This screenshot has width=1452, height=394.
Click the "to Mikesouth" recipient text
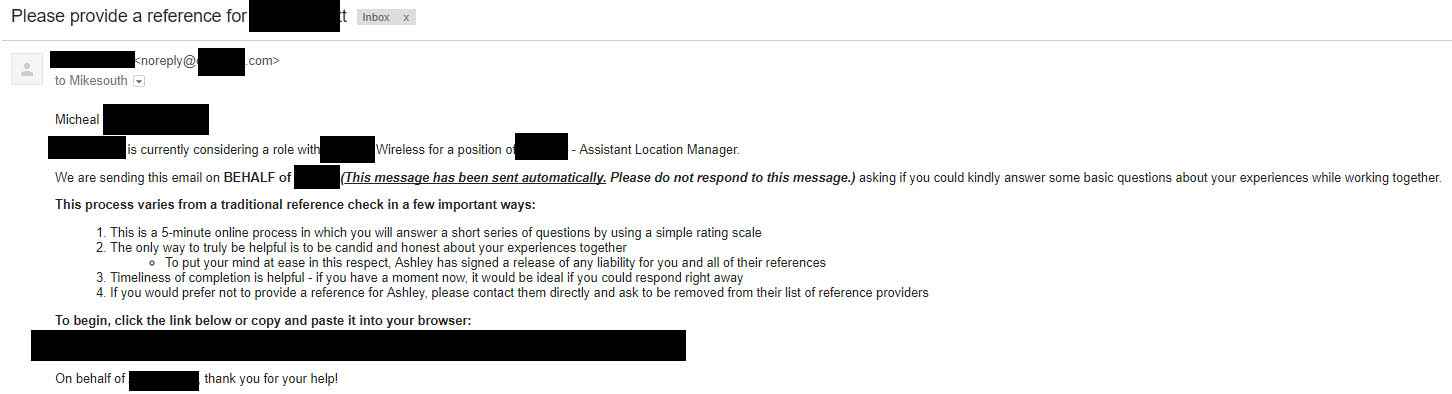(92, 81)
